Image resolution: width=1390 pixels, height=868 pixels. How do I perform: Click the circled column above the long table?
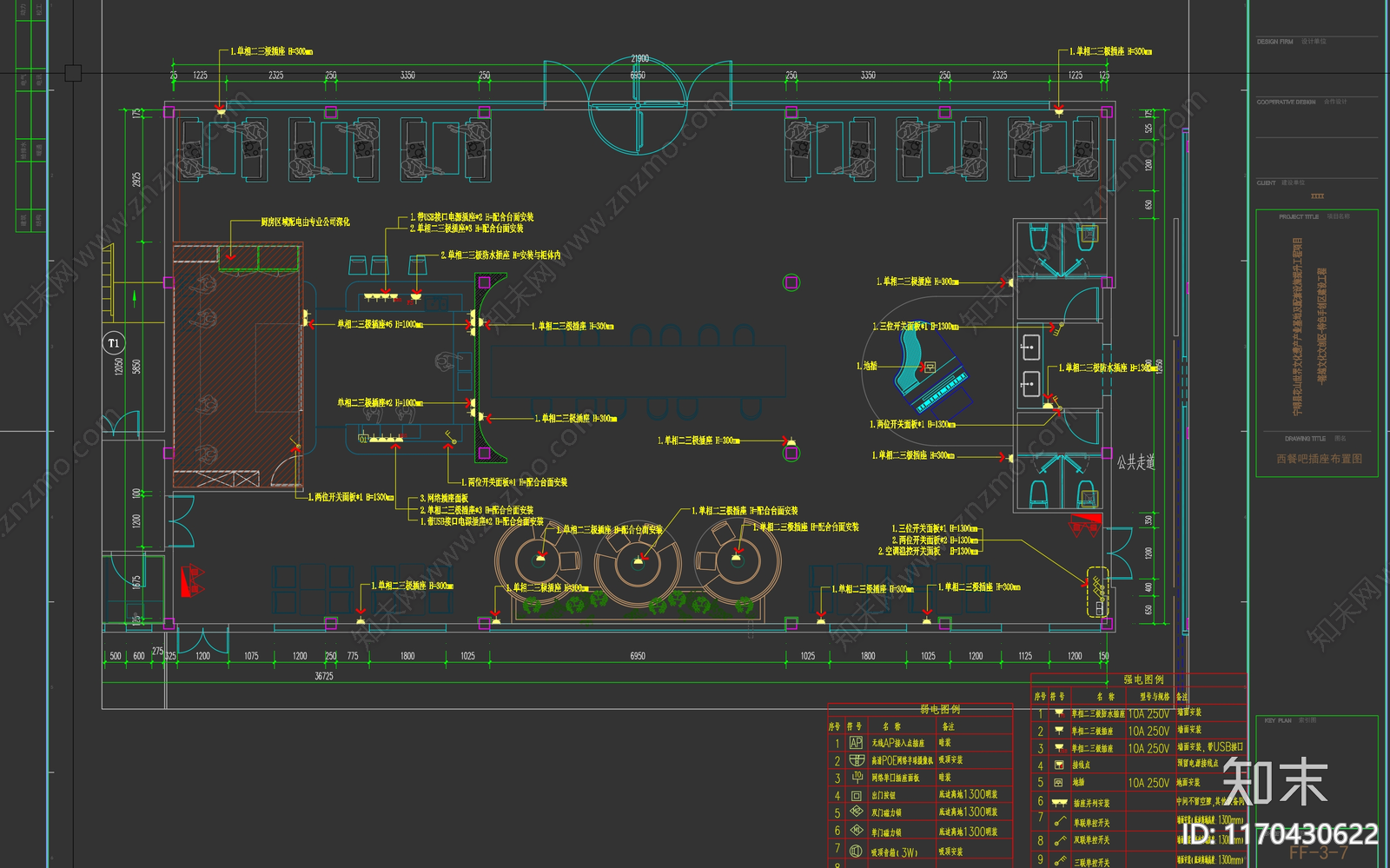tap(791, 282)
